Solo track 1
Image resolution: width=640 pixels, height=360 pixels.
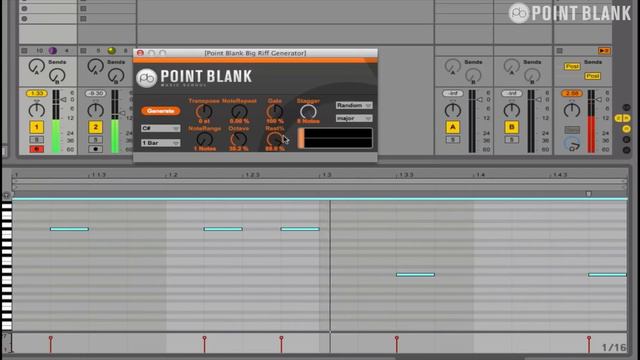tap(36, 140)
